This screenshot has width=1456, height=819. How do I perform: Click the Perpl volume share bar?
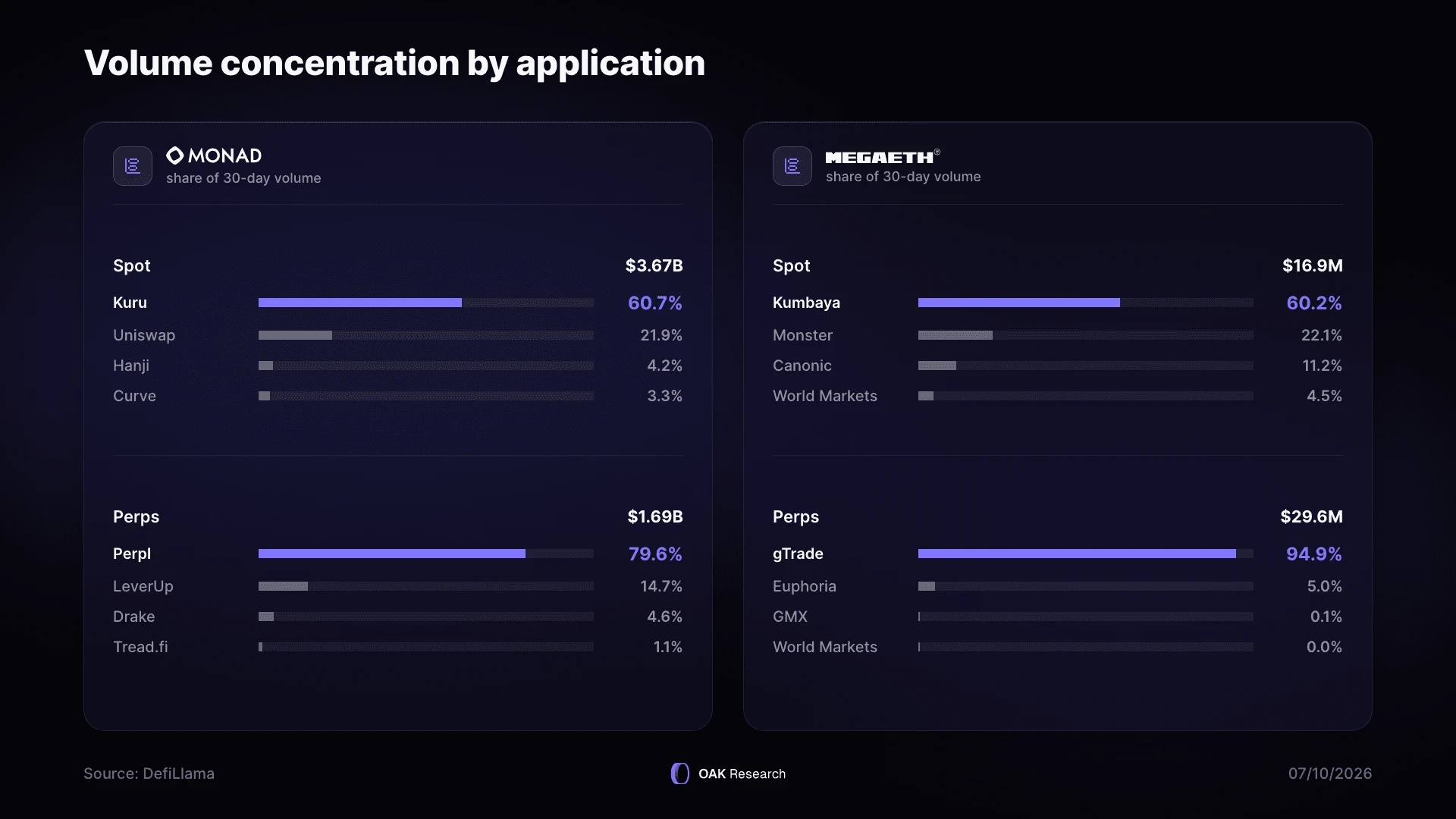[426, 554]
